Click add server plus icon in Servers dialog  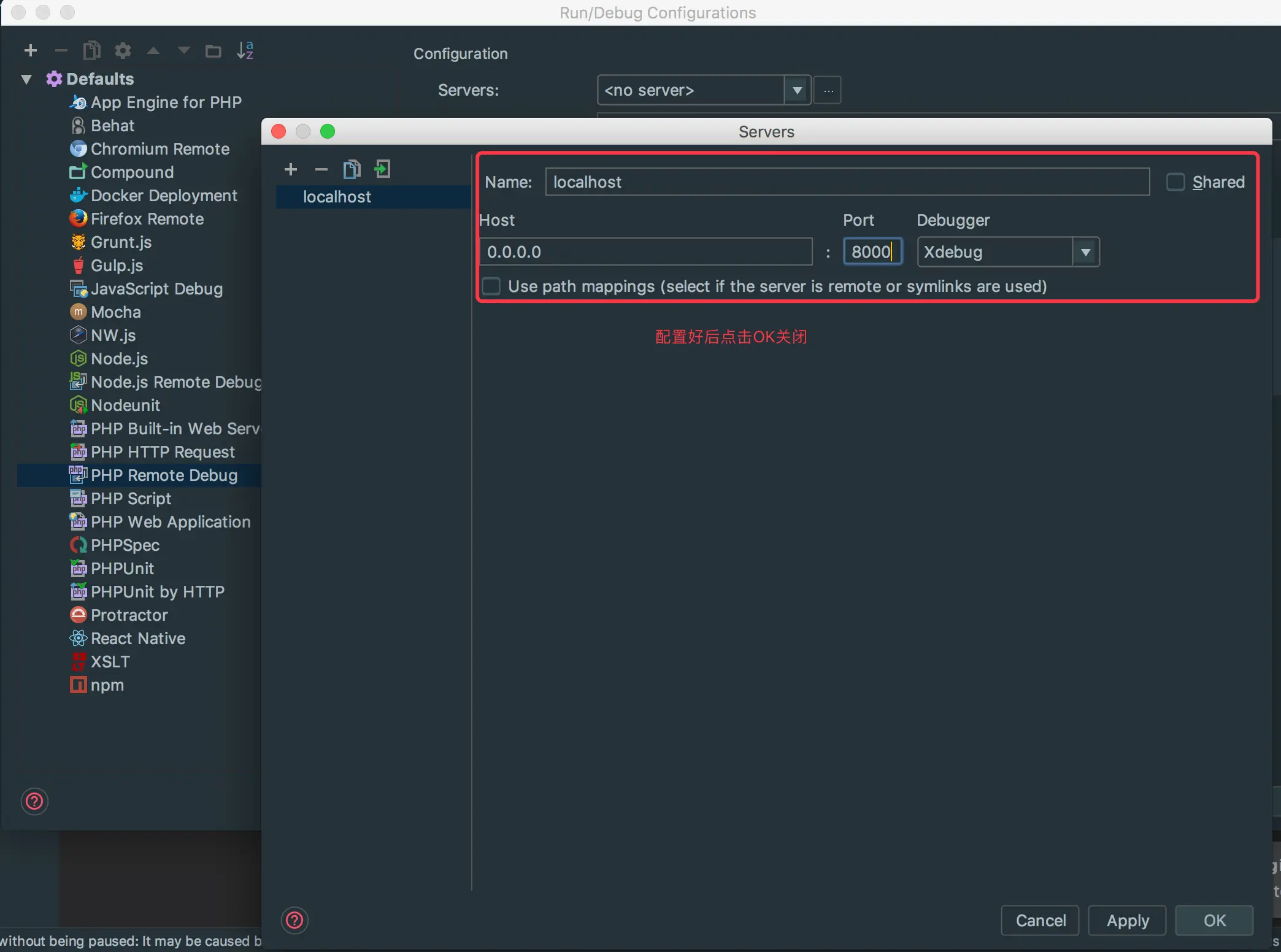pos(291,169)
